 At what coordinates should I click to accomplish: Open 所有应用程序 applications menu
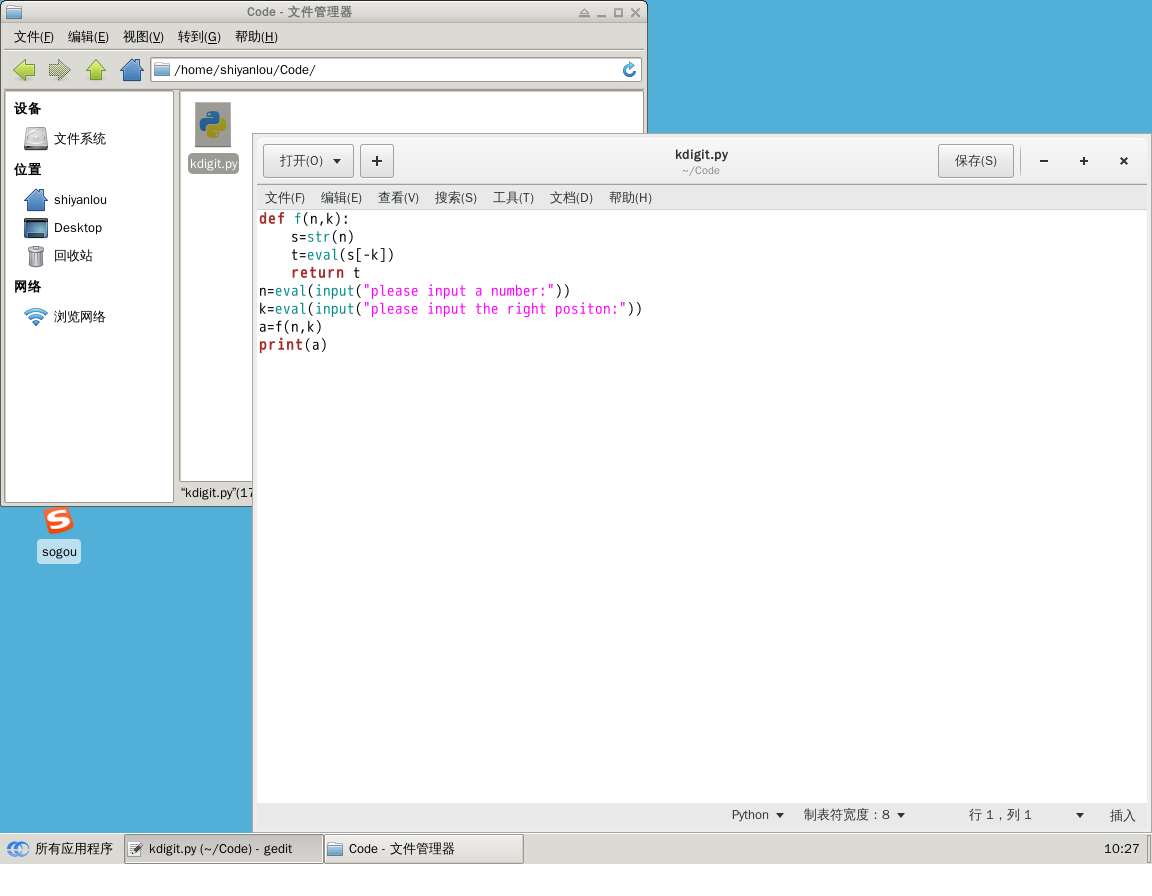60,848
